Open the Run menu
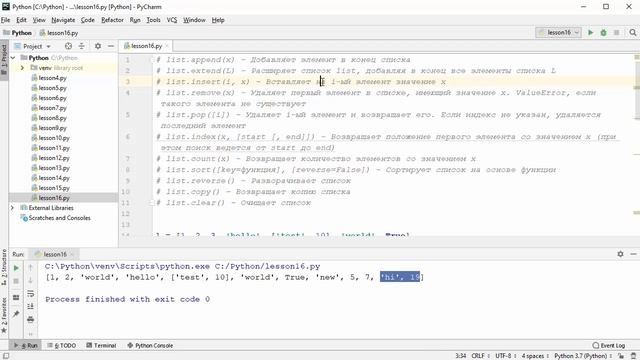Image resolution: width=640 pixels, height=360 pixels. (x=135, y=20)
